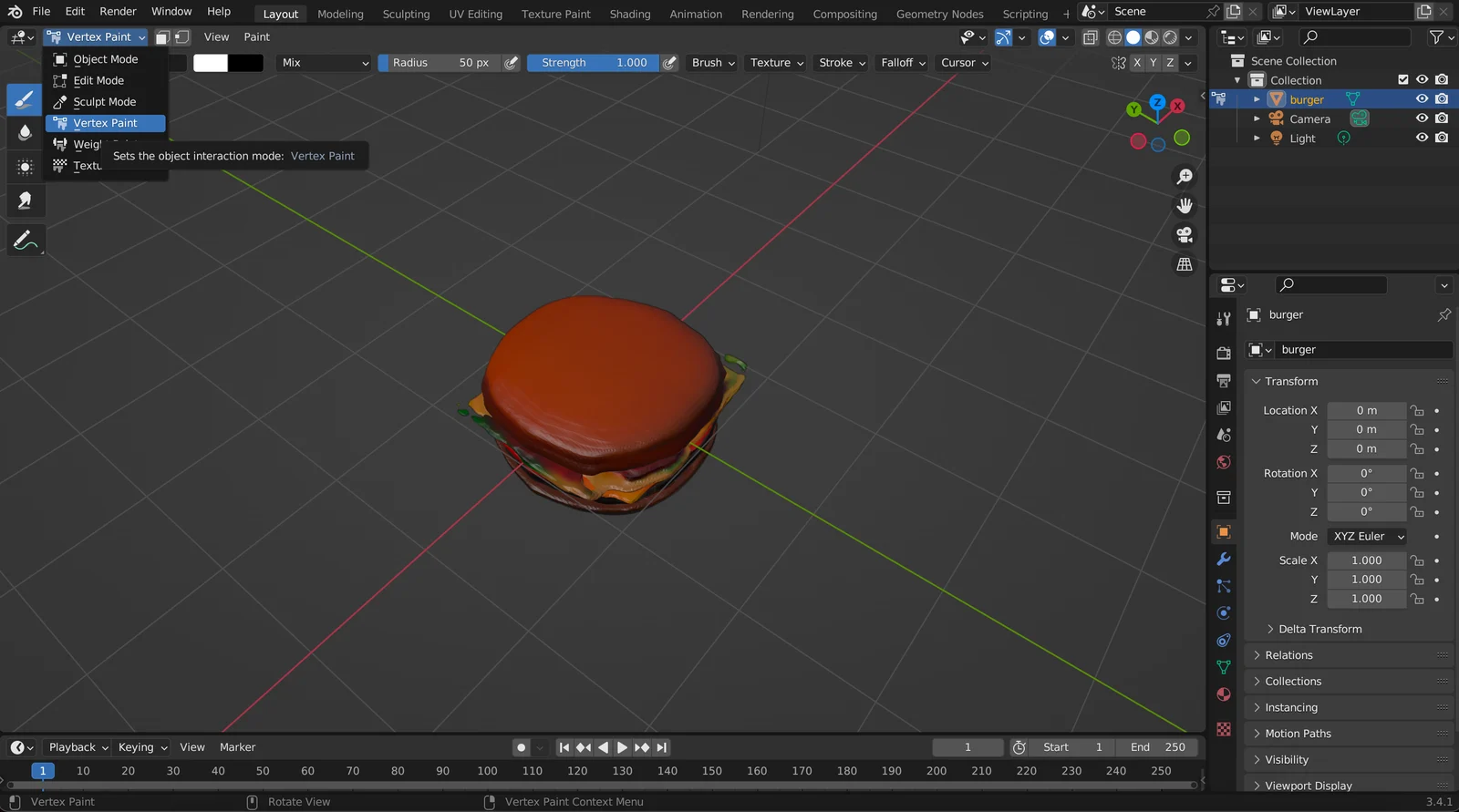Choose Sculpt Mode from mode list

point(106,102)
